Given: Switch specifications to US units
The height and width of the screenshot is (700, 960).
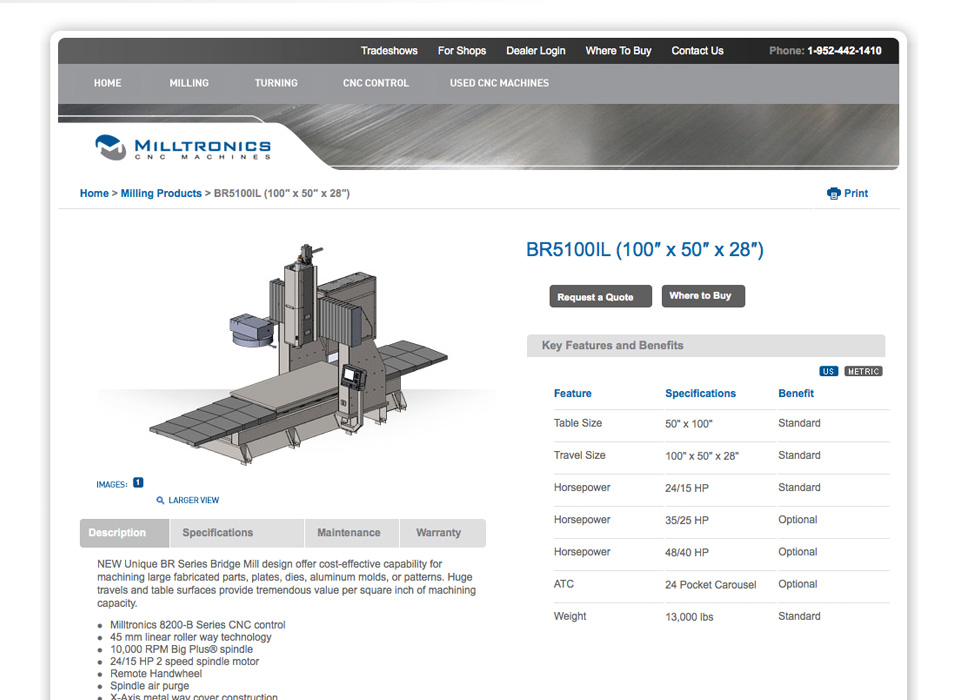Looking at the screenshot, I should (828, 371).
